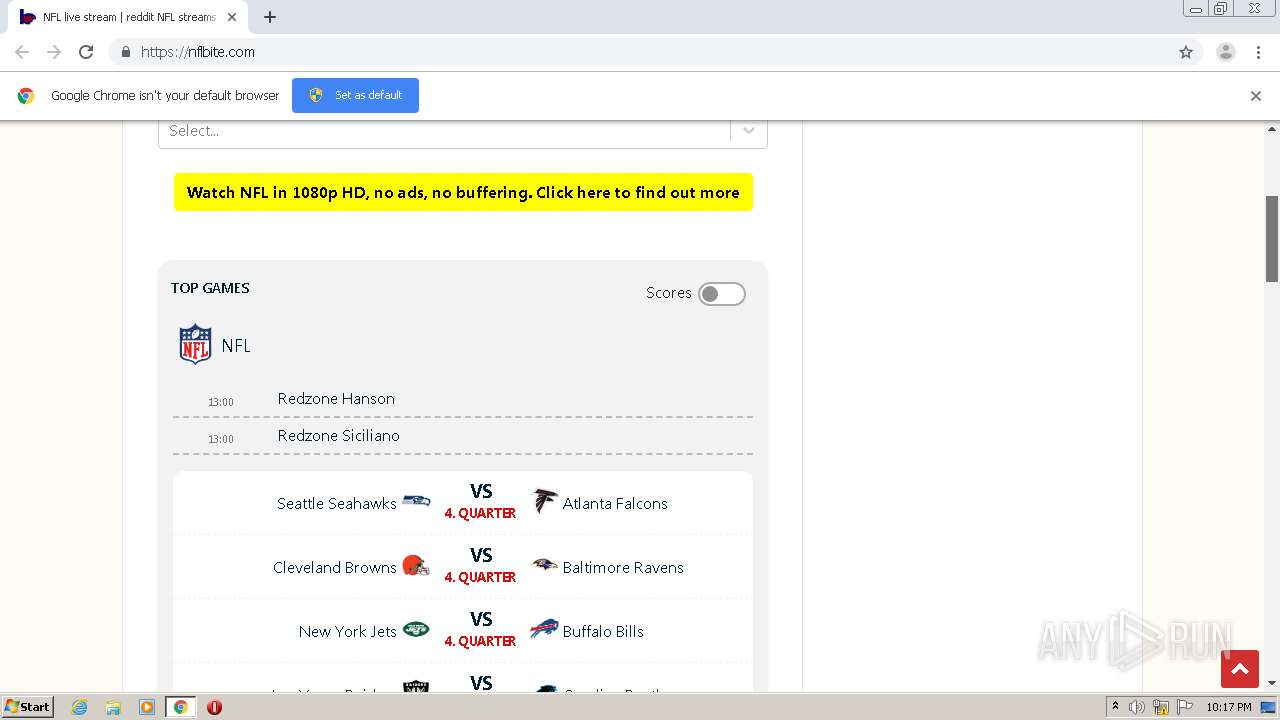Reload the nflbite page
This screenshot has height=720, width=1280.
click(x=86, y=52)
